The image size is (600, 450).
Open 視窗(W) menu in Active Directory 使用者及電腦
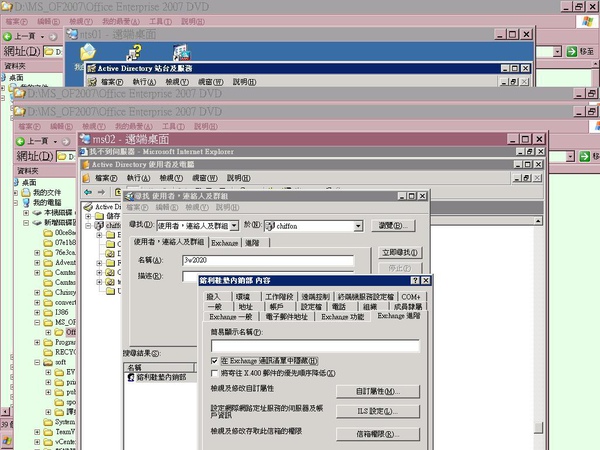(x=204, y=178)
